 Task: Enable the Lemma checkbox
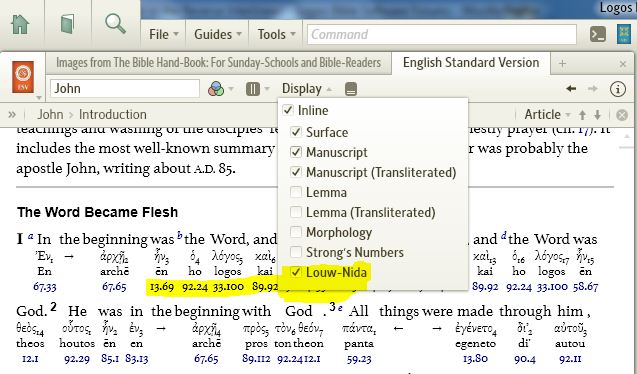pyautogui.click(x=296, y=192)
